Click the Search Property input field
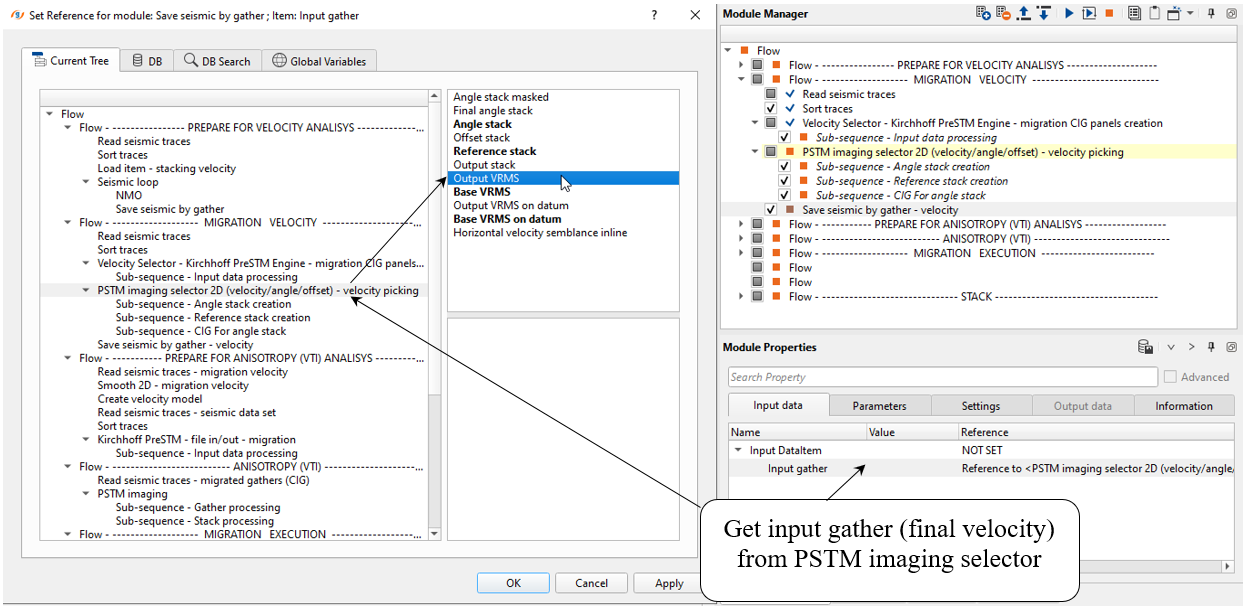The height and width of the screenshot is (609, 1243). tap(942, 377)
